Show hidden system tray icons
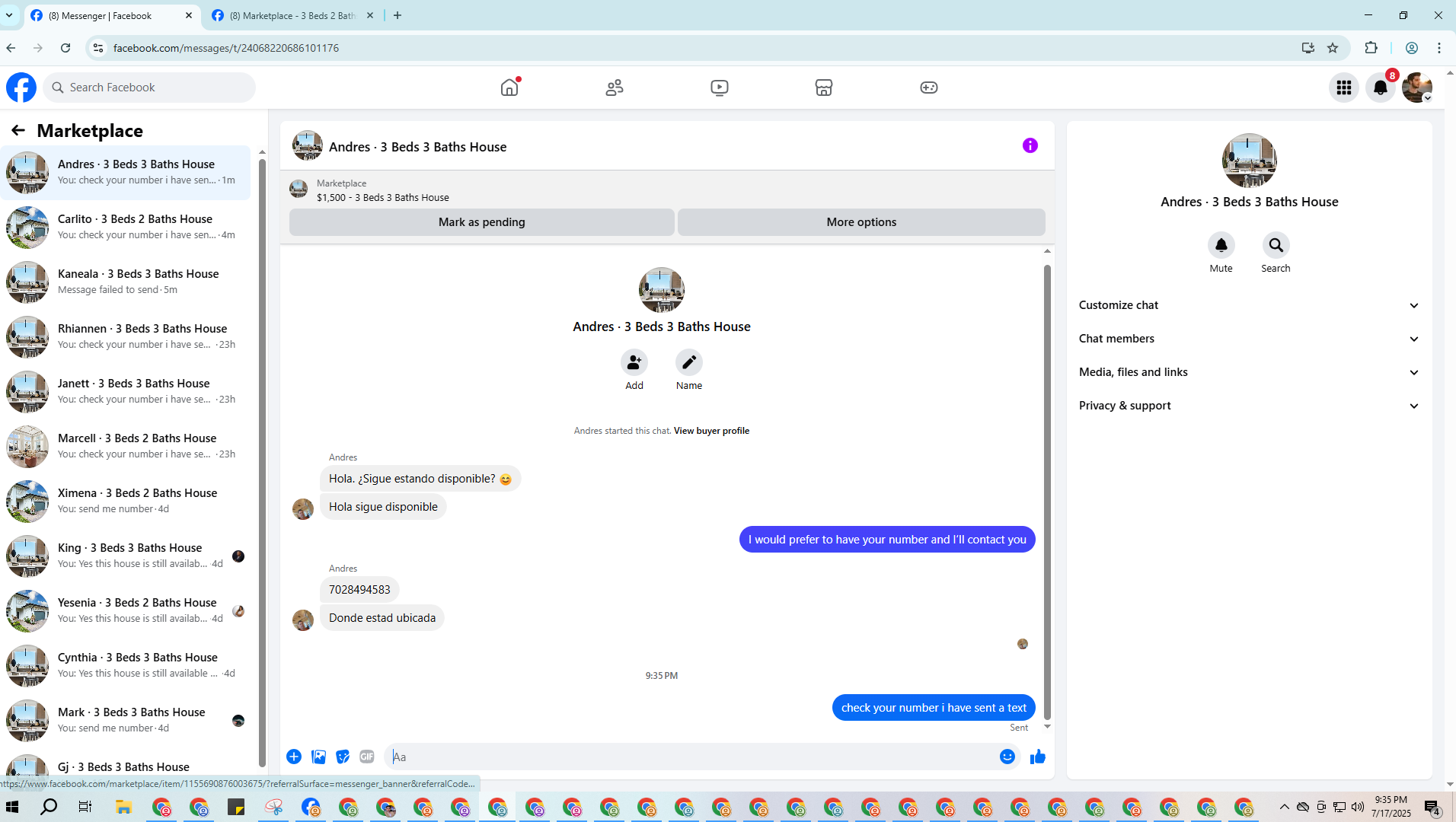The width and height of the screenshot is (1456, 822). tap(1285, 807)
